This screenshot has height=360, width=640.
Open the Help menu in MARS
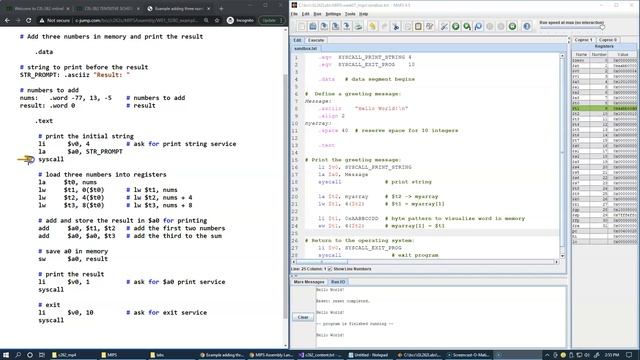(363, 14)
